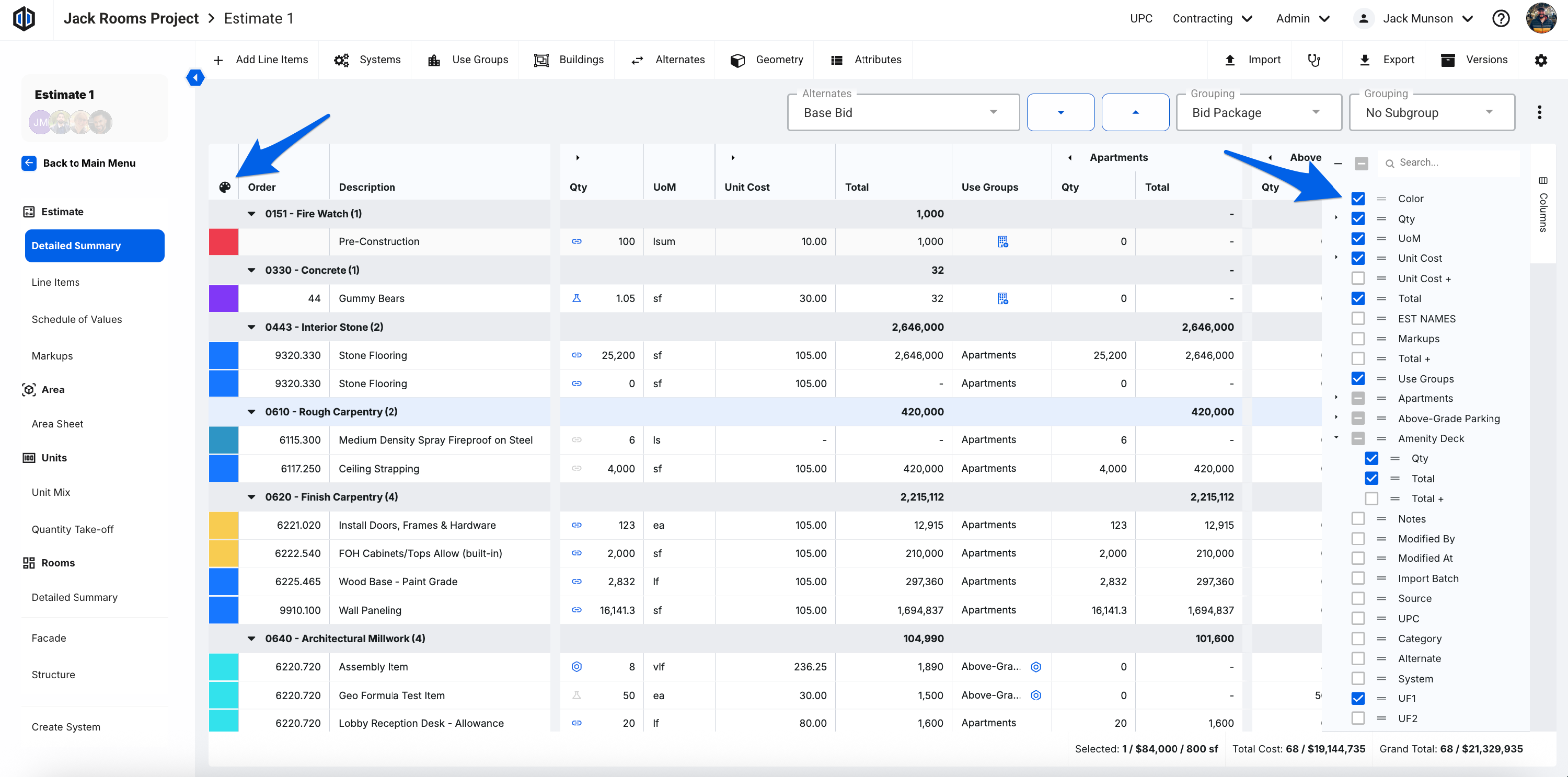1568x777 pixels.
Task: Click the formula flask icon for Gummy Bears
Action: 576,299
